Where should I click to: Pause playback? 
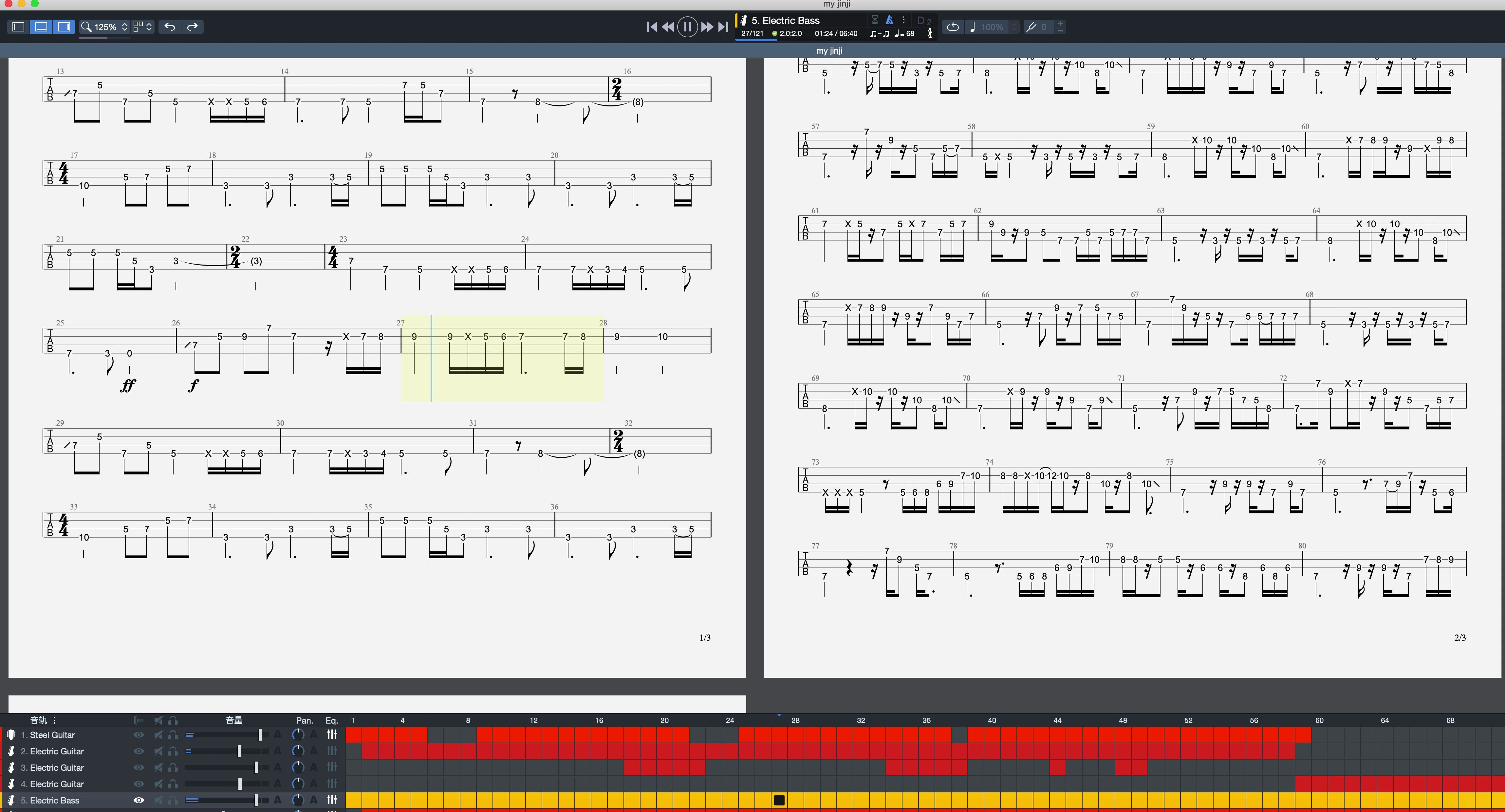click(x=687, y=27)
